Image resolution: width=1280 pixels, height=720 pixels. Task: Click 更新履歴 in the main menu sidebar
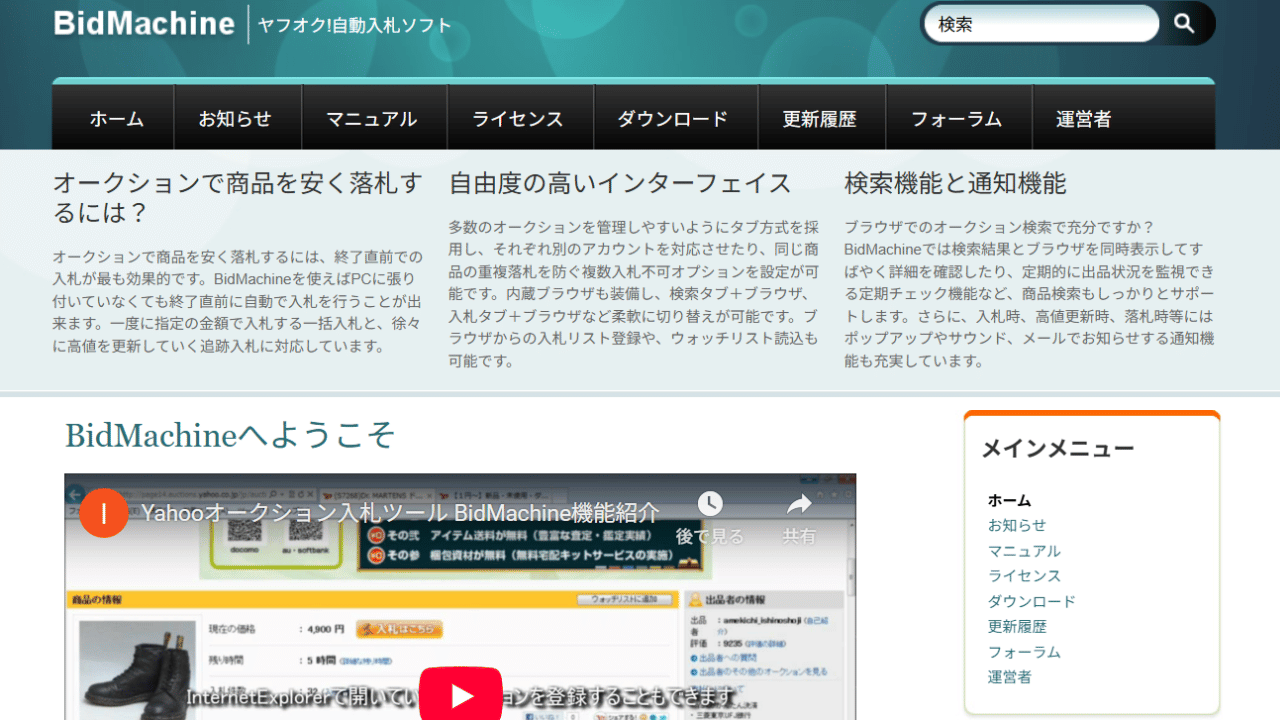click(1017, 626)
